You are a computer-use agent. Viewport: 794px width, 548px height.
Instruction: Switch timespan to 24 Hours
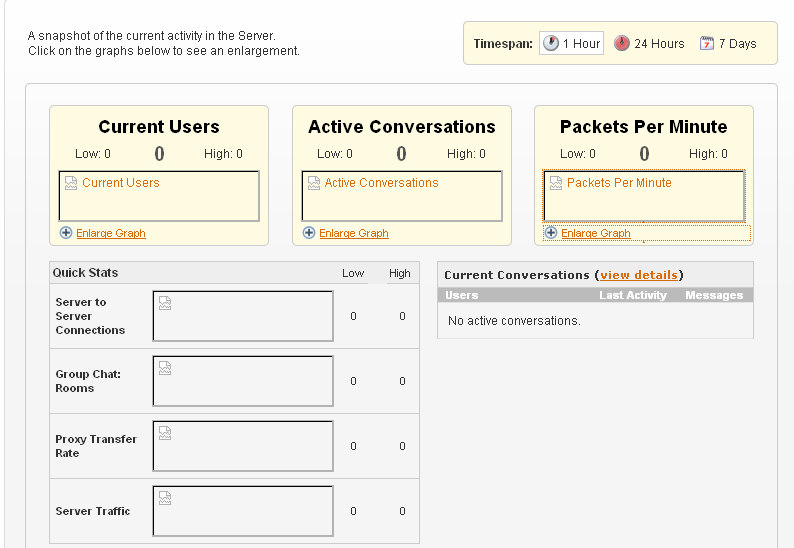click(649, 44)
